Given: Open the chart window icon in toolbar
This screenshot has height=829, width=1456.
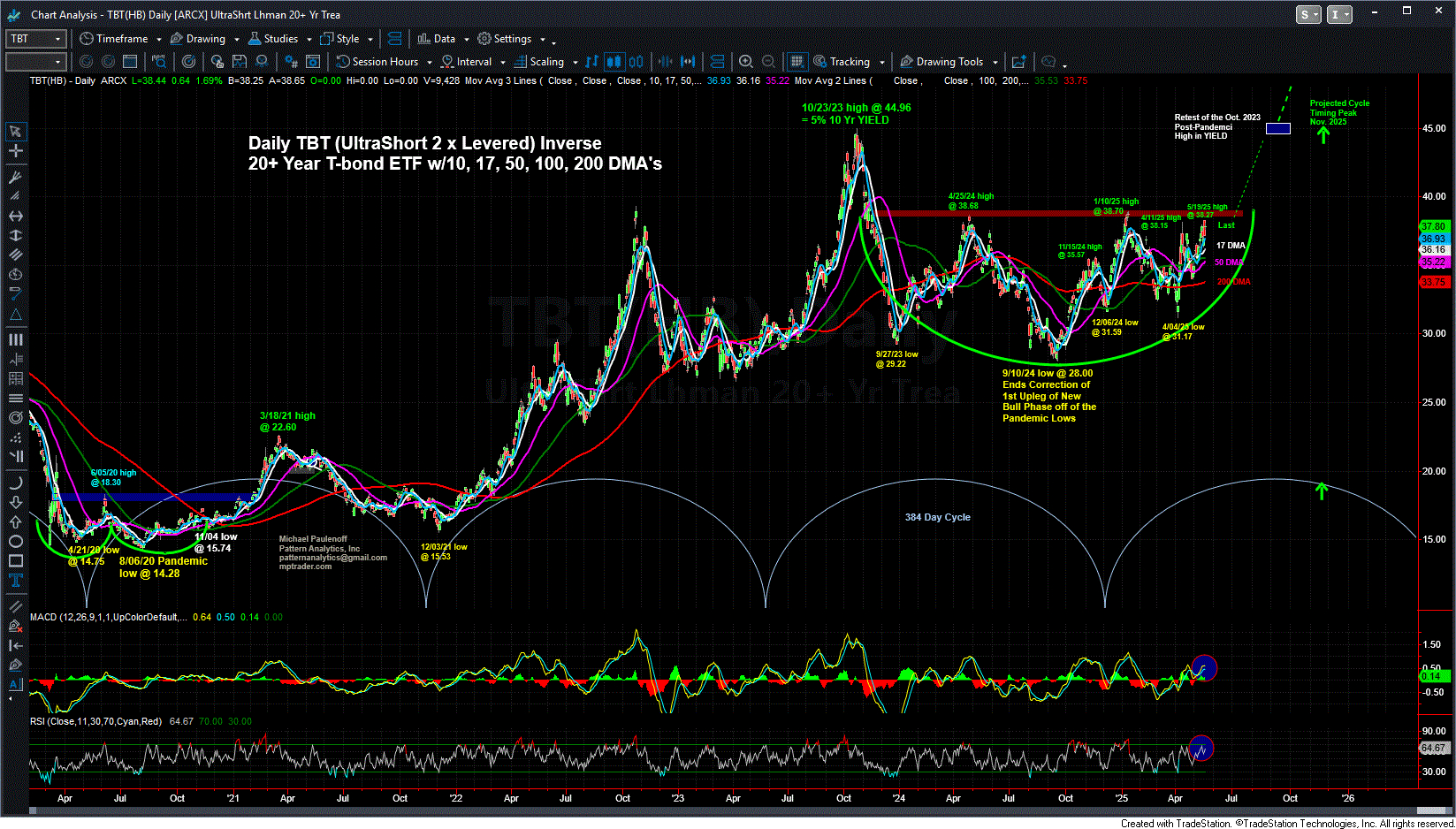Looking at the screenshot, I should tap(130, 62).
